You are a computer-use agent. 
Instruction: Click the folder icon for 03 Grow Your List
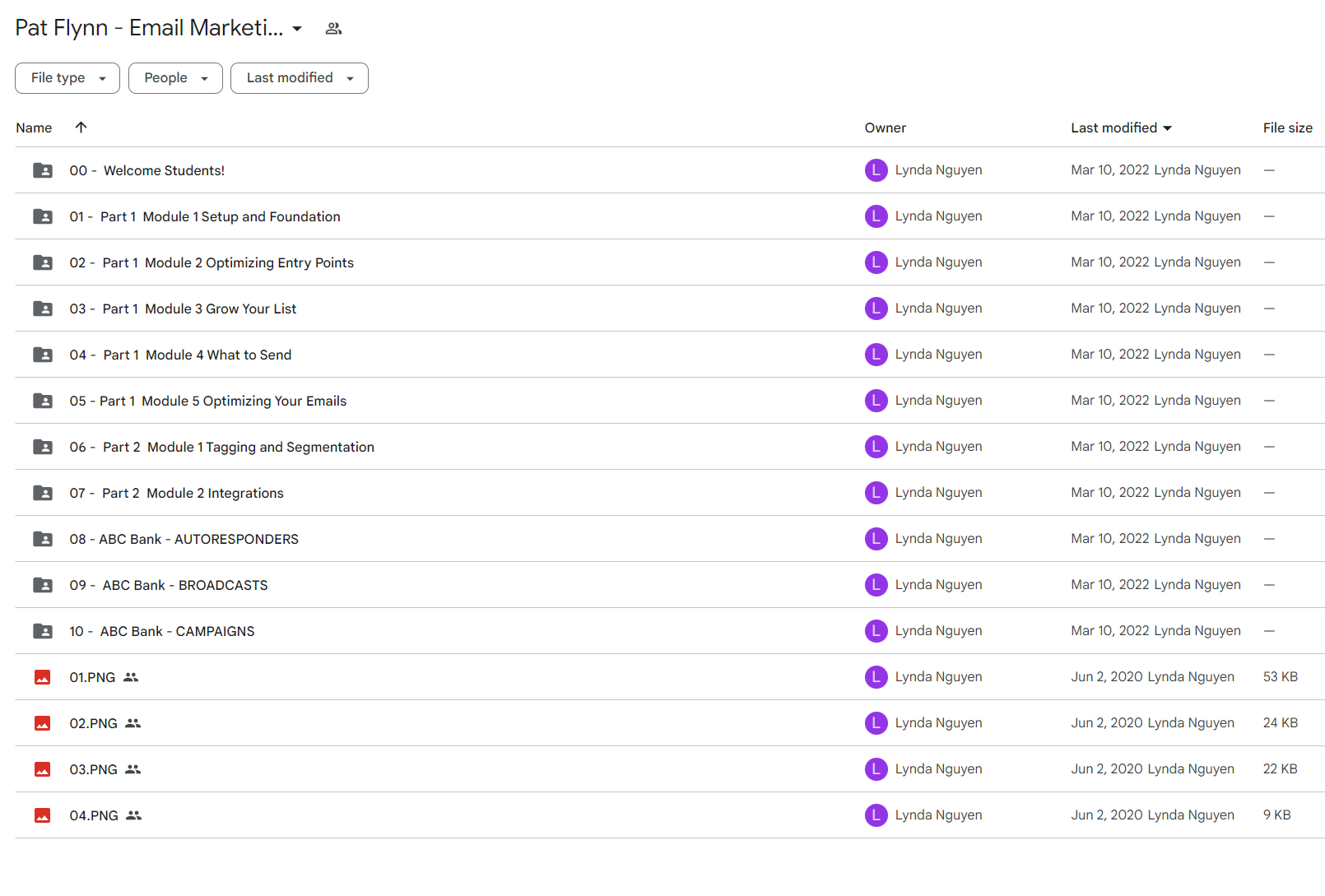click(43, 309)
